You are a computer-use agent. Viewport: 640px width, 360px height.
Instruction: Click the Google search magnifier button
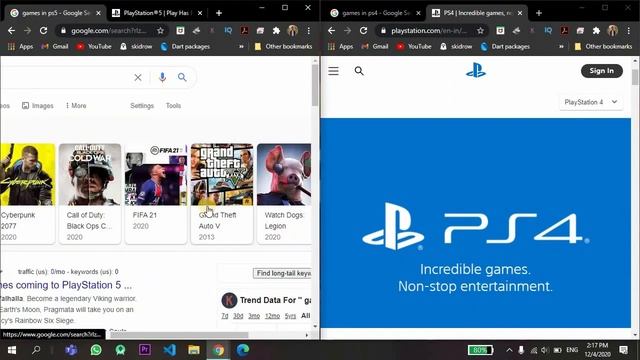click(182, 78)
